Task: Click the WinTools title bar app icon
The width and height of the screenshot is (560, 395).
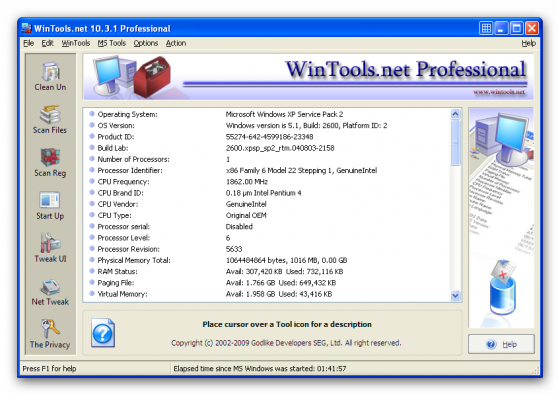Action: (x=26, y=28)
